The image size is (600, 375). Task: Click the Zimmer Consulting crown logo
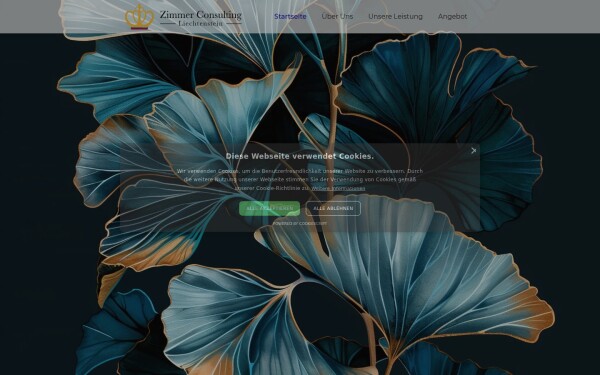point(139,16)
